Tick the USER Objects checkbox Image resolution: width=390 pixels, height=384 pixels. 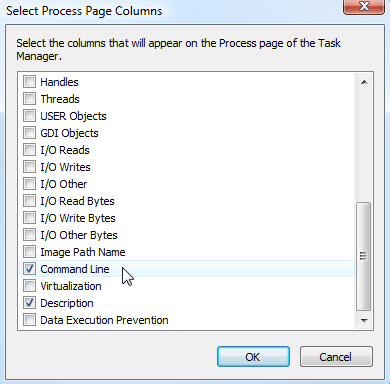pyautogui.click(x=29, y=116)
